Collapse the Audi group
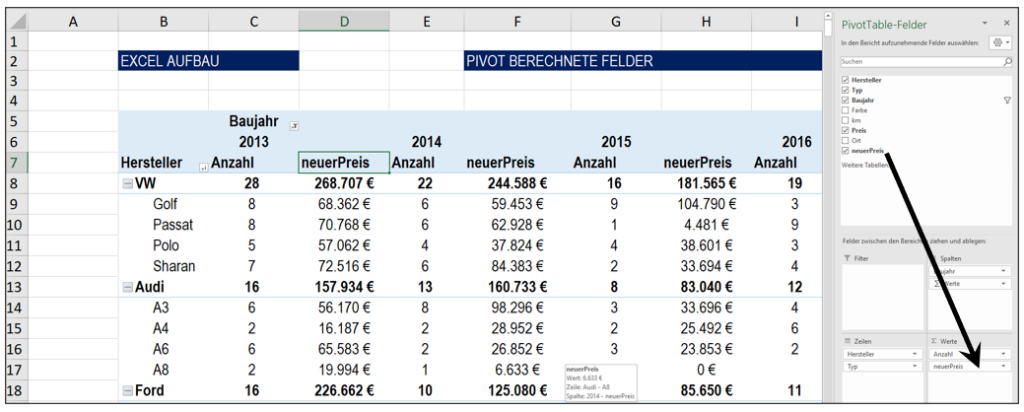 click(x=127, y=287)
